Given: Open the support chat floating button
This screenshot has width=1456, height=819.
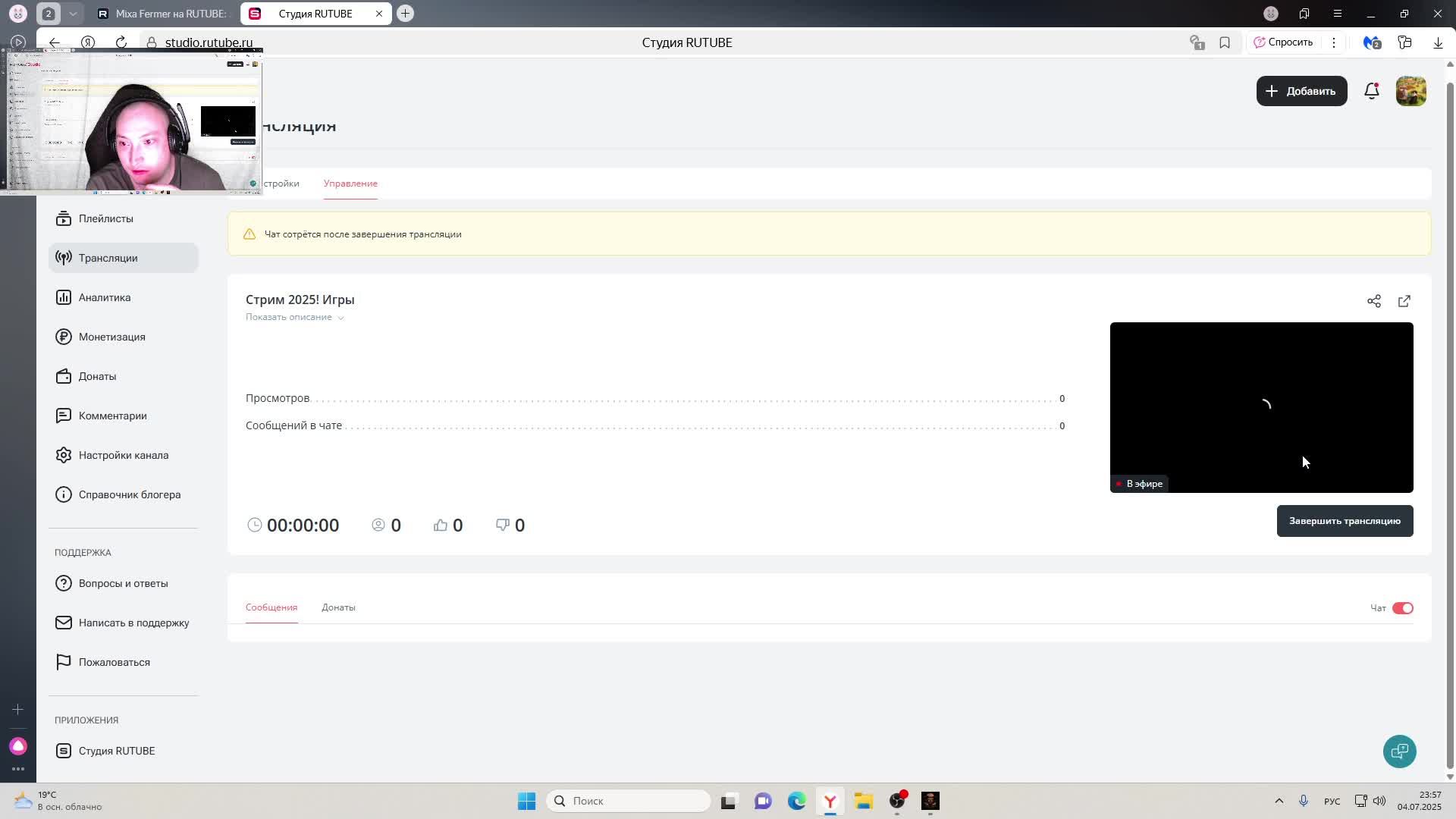Looking at the screenshot, I should [x=1399, y=751].
